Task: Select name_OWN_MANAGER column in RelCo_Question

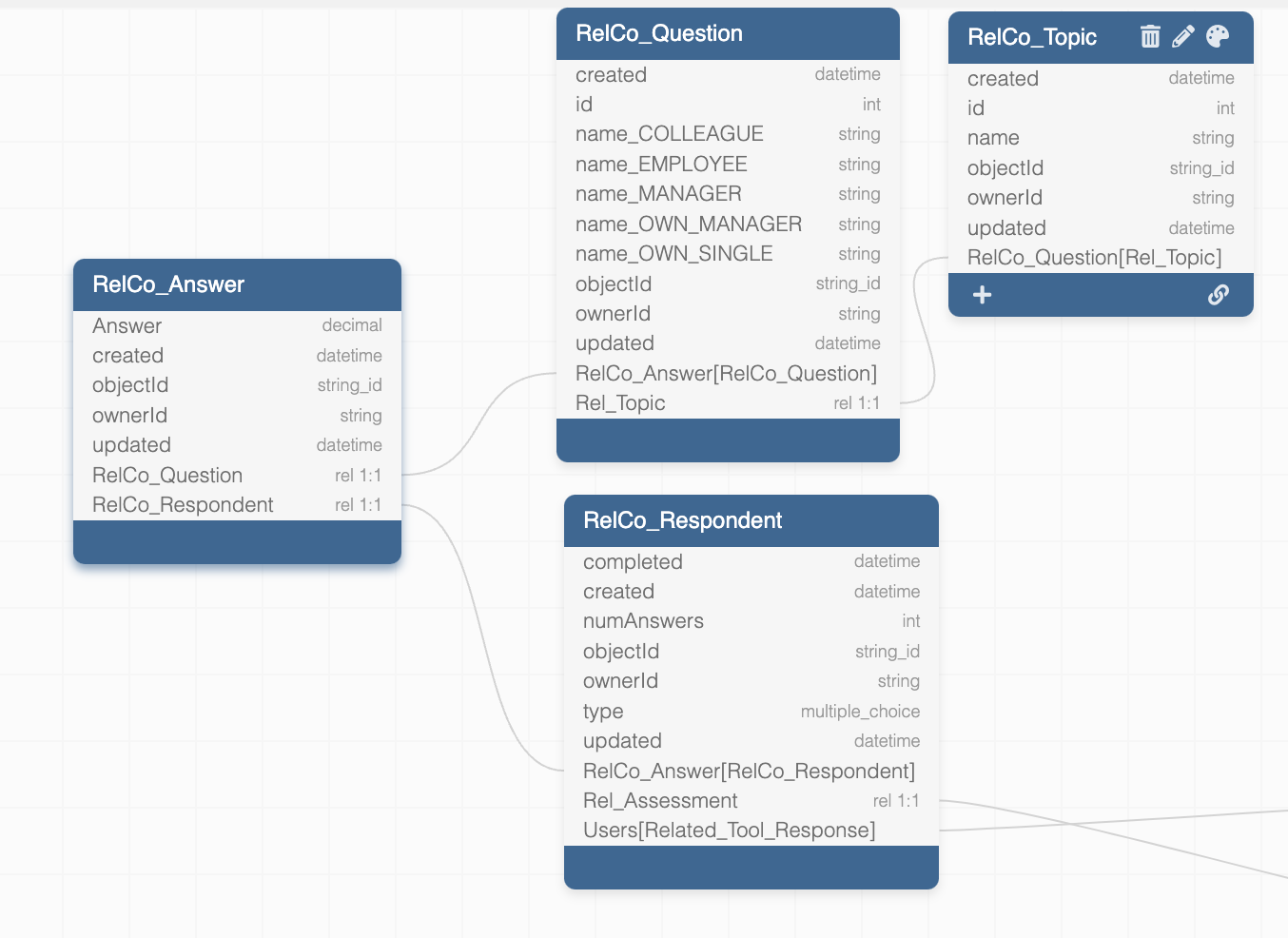Action: click(728, 225)
